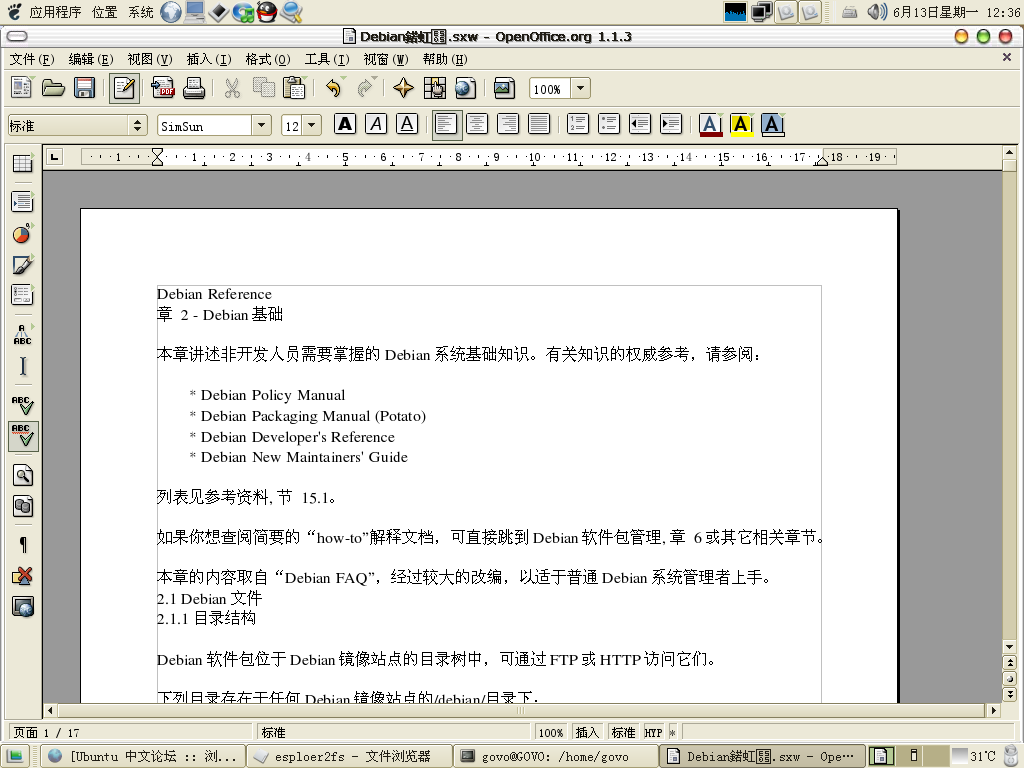The height and width of the screenshot is (768, 1024).
Task: Run spellcheck from side toolbar
Action: (23, 405)
